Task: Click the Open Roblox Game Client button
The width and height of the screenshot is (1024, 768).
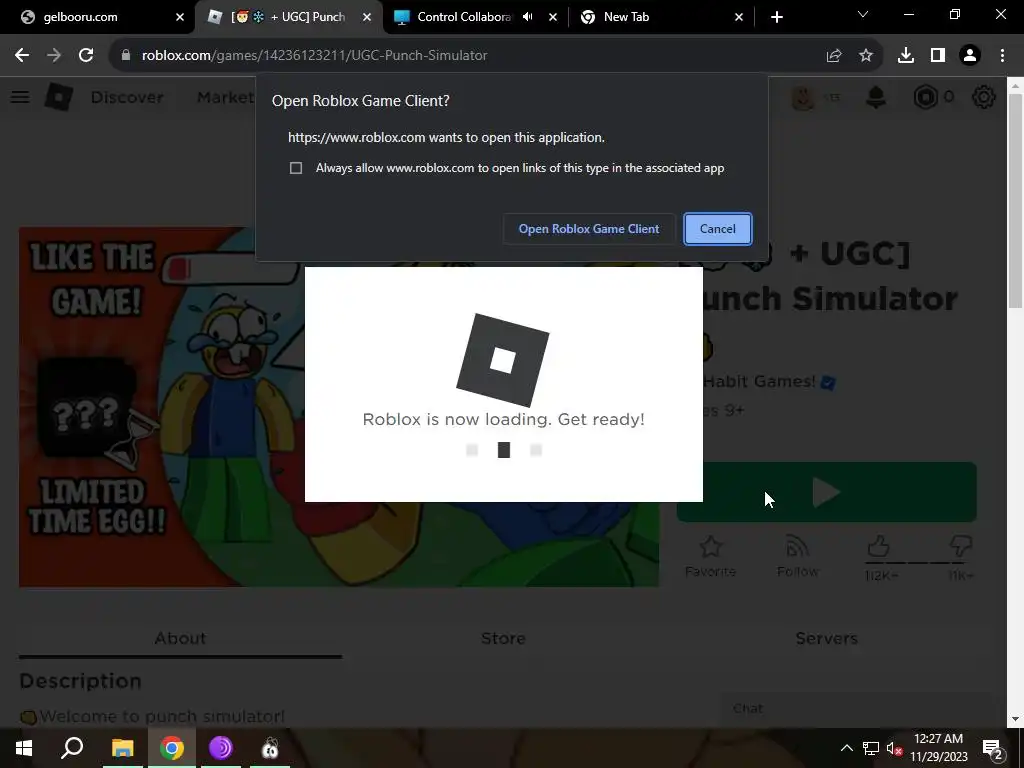Action: tap(588, 229)
